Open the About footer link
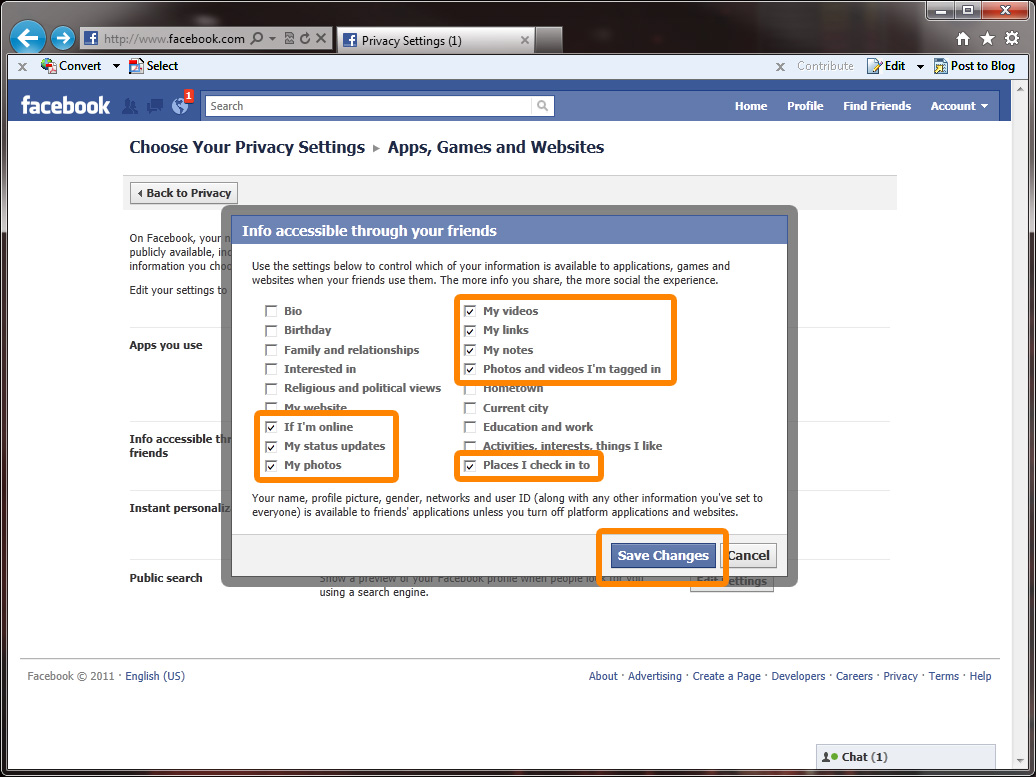The height and width of the screenshot is (777, 1036). [603, 676]
